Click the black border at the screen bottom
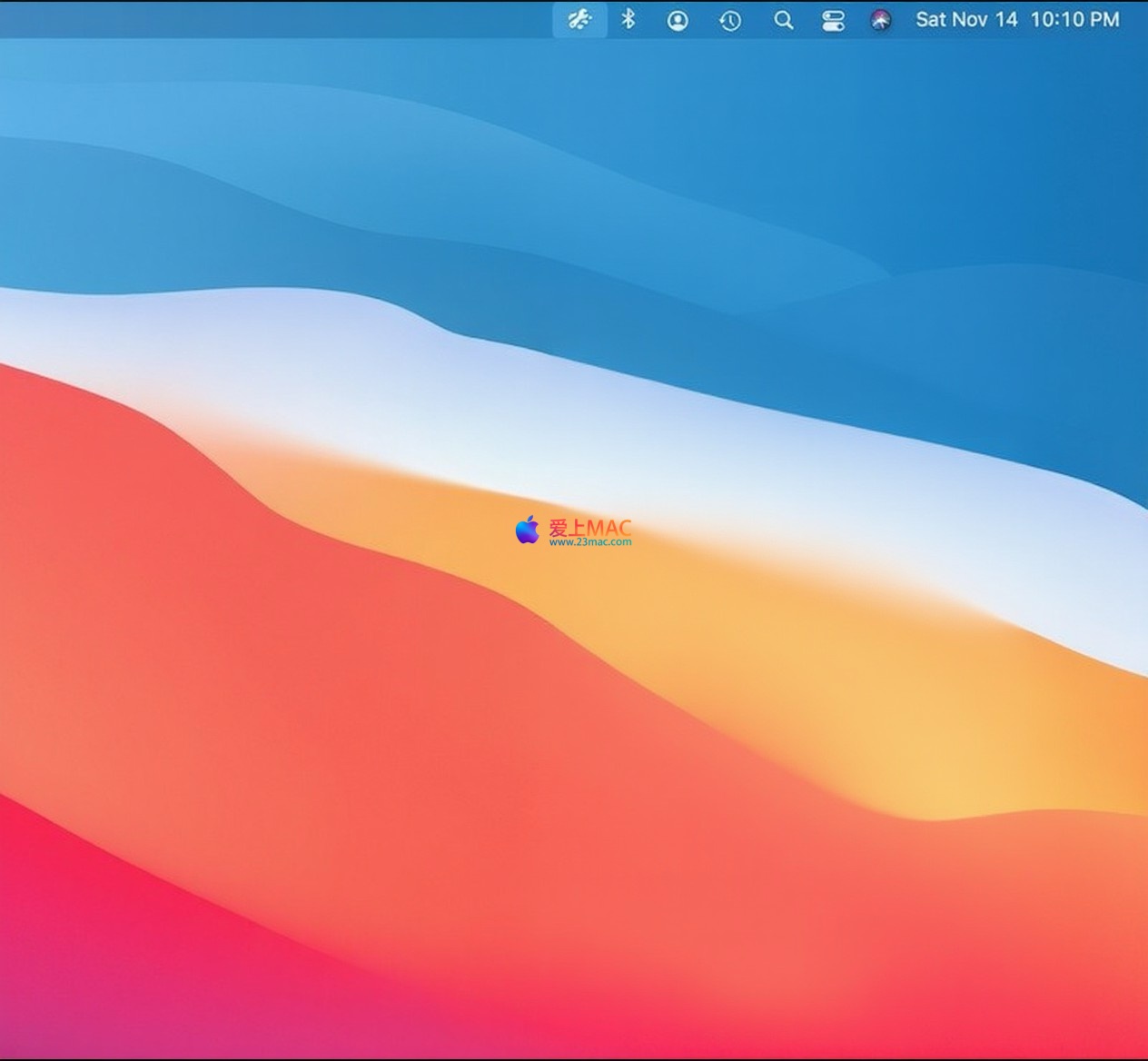 point(574,1058)
